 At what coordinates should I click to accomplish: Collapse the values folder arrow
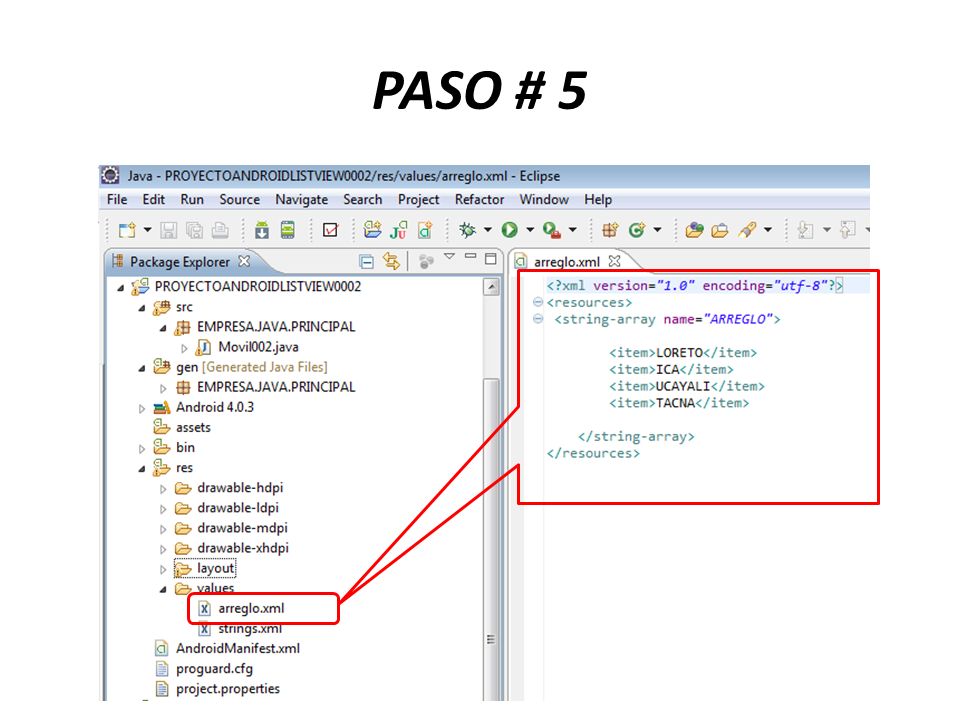[163, 590]
